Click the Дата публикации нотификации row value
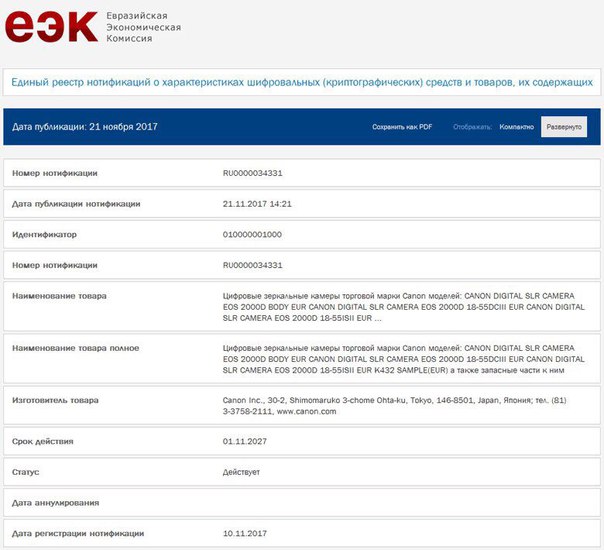The image size is (604, 550). [257, 204]
